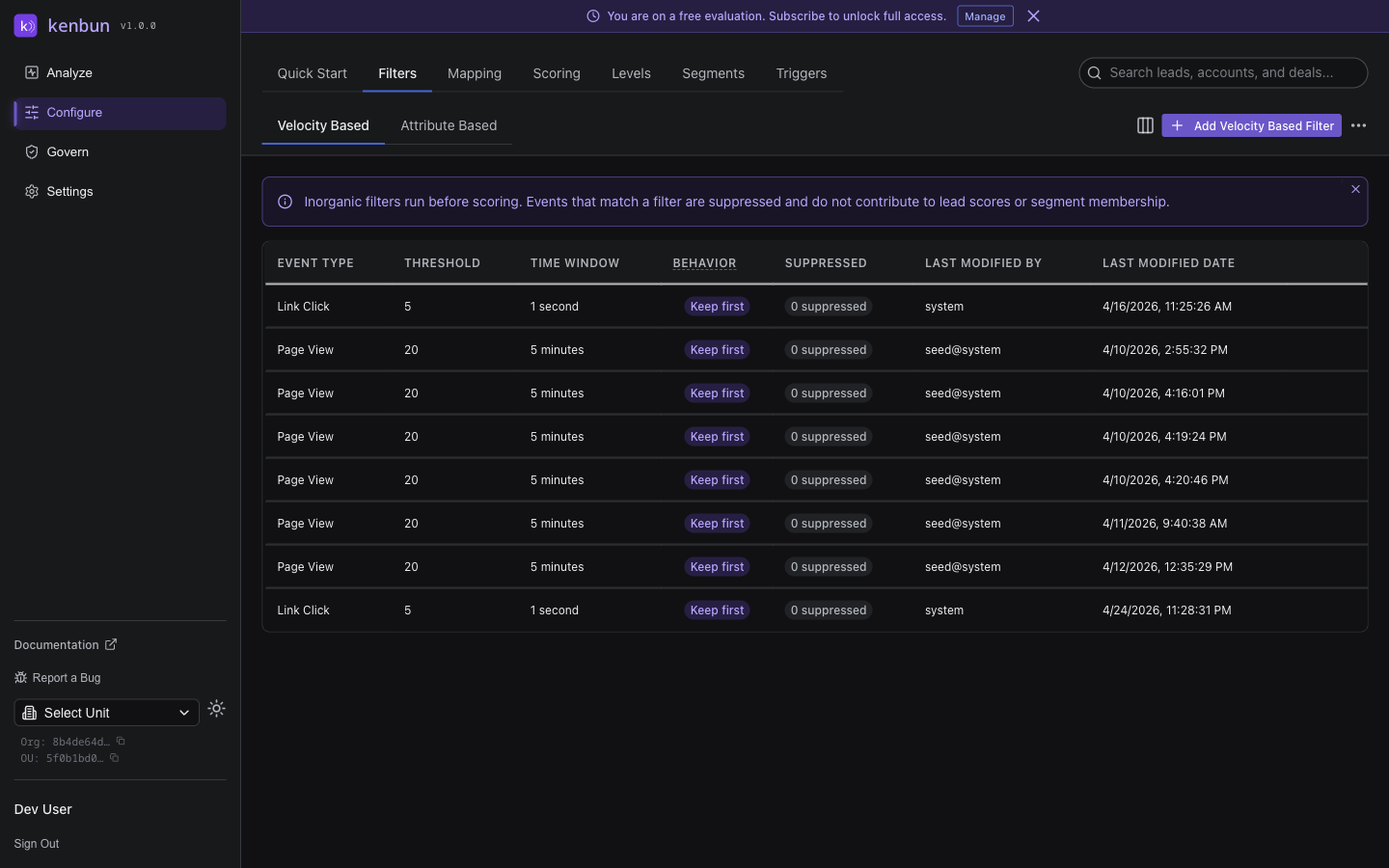Click the clock icon in evaluation banner

point(593,16)
